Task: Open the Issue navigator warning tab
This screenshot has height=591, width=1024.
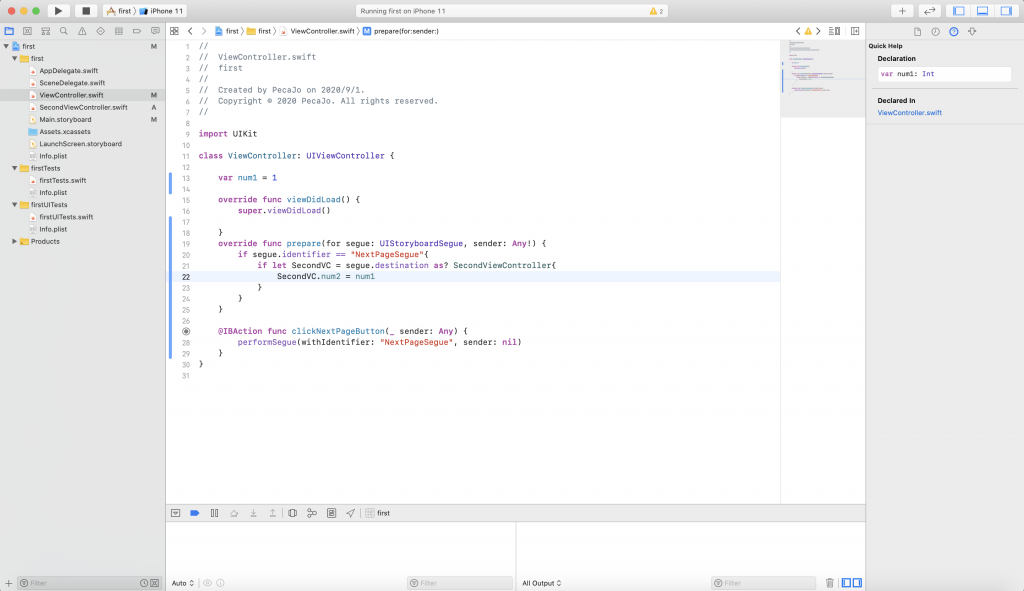Action: point(82,31)
